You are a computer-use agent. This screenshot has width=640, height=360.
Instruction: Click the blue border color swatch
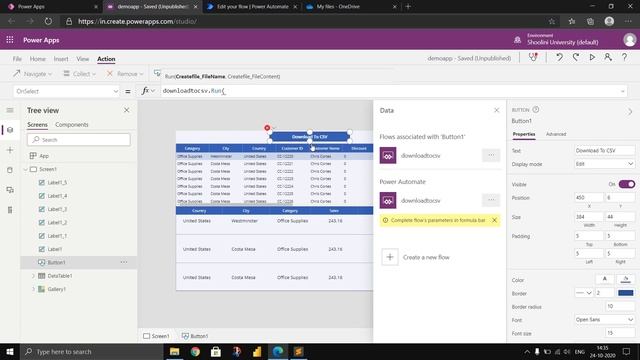coord(625,293)
